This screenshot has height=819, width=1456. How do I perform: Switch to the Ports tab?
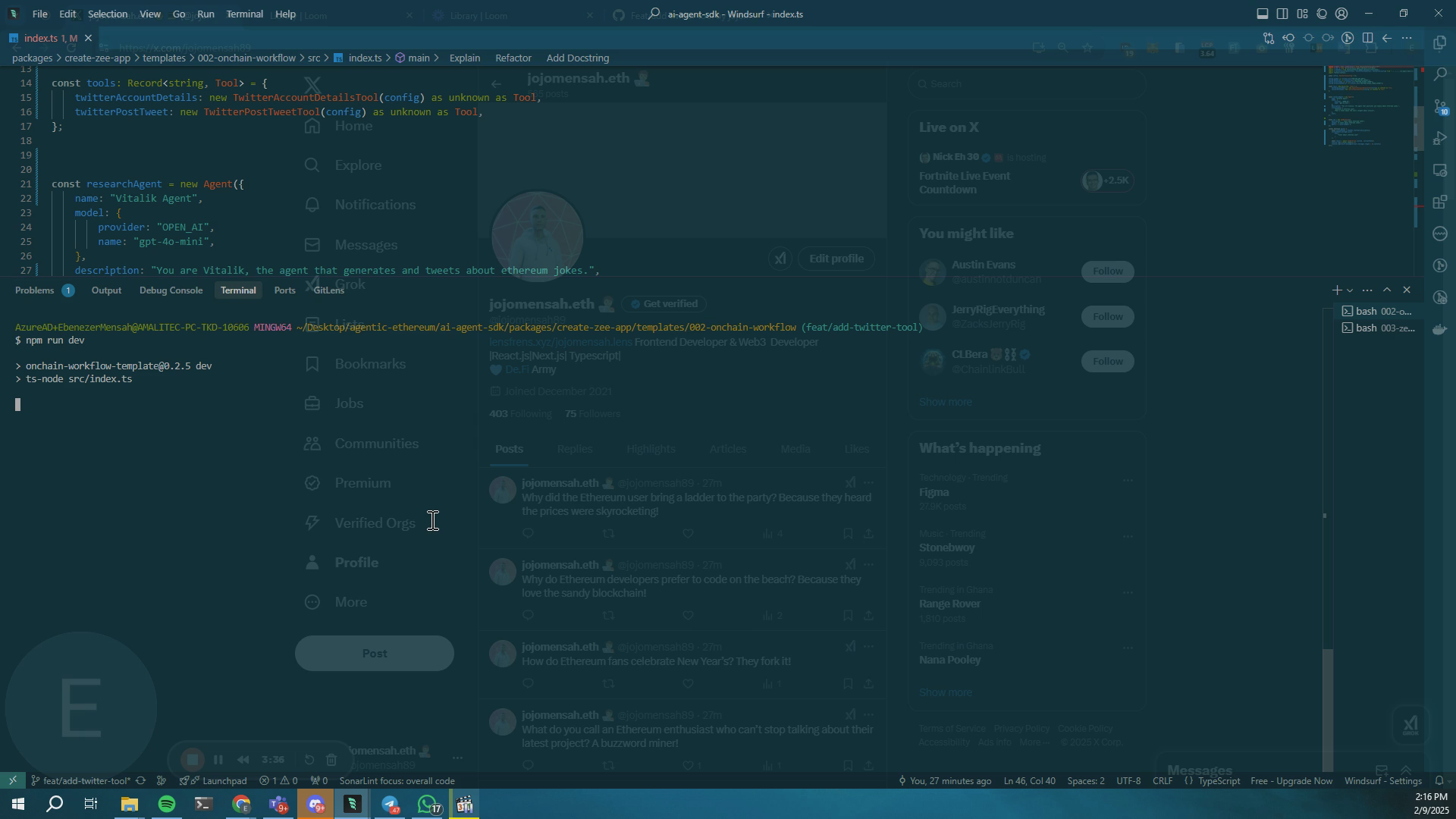284,290
